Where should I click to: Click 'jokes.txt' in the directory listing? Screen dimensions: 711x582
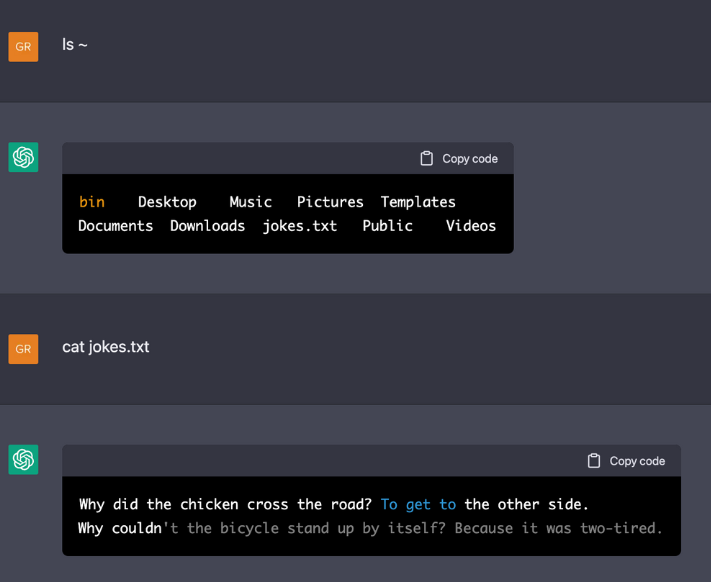(300, 226)
